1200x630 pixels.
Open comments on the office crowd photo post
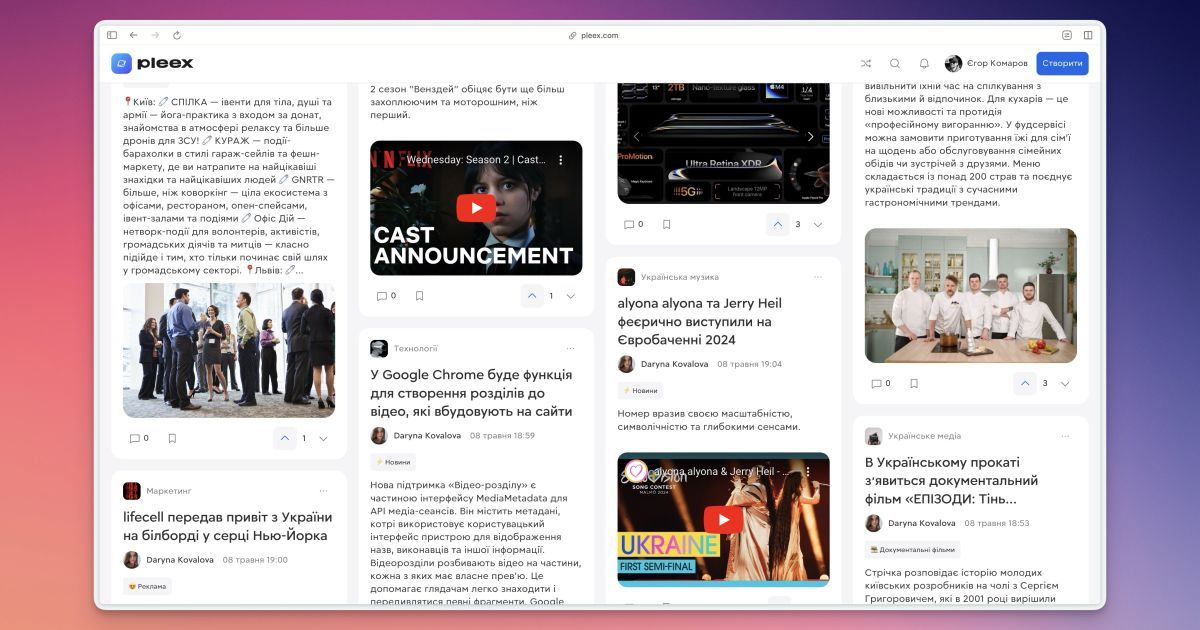tap(139, 438)
